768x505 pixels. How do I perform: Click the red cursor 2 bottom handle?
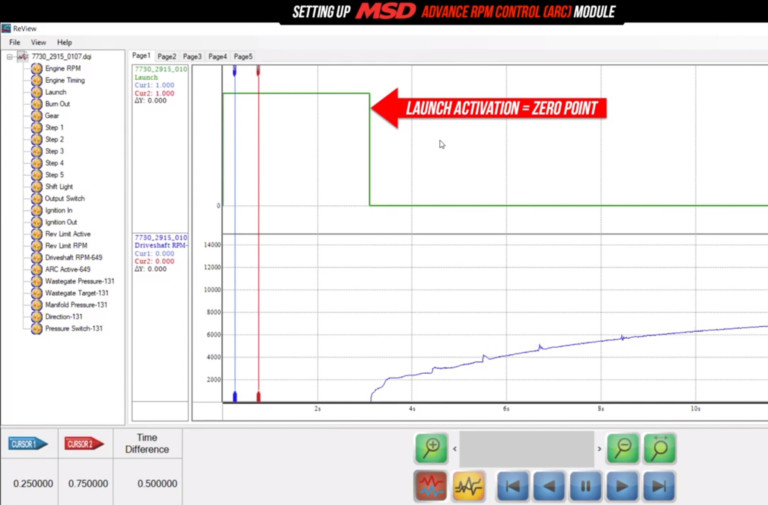point(259,396)
